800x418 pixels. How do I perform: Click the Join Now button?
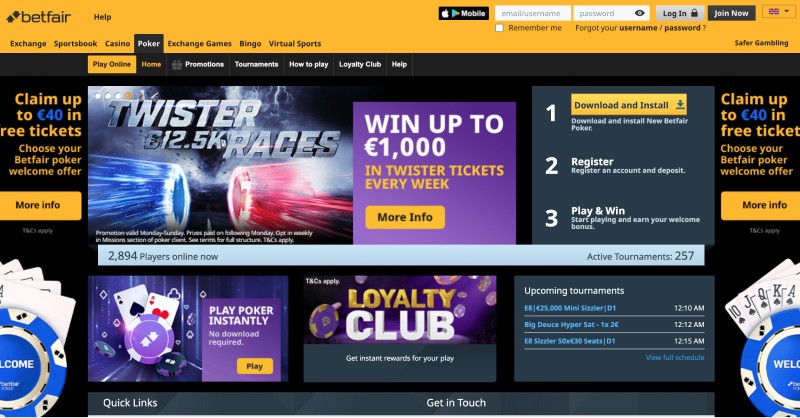(x=731, y=13)
